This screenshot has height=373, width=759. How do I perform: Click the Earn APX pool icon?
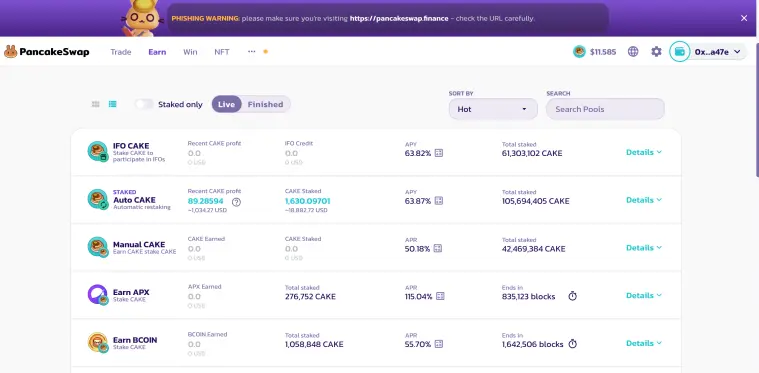tap(98, 294)
